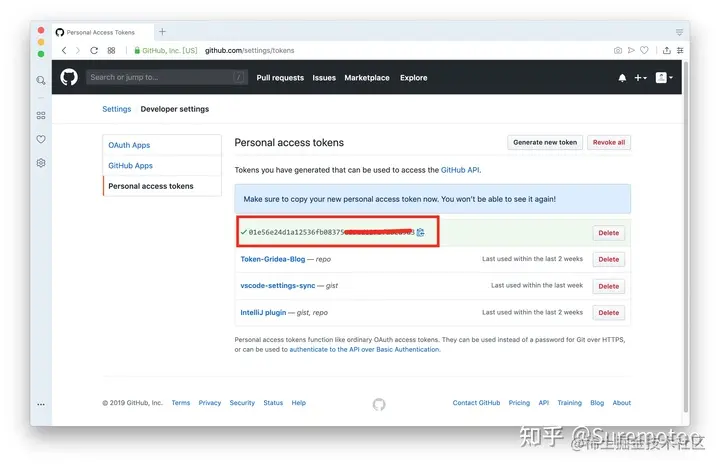Open a new browser tab with plus
Image resolution: width=720 pixels, height=466 pixels.
tap(162, 32)
